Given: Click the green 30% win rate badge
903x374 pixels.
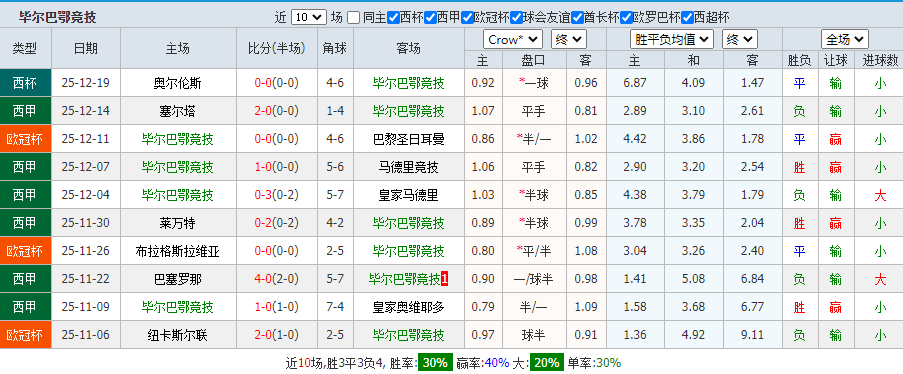Looking at the screenshot, I should pos(435,362).
